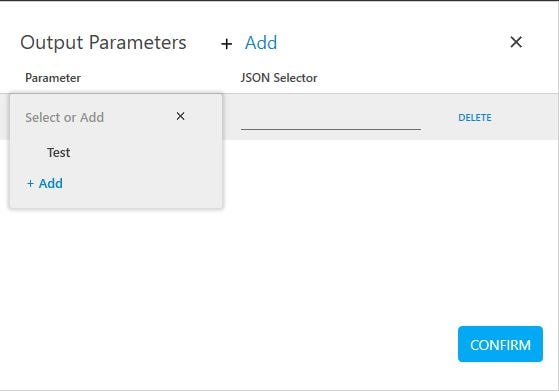Focus the Select or Add search box
Viewport: 559px width, 391px height.
point(98,117)
